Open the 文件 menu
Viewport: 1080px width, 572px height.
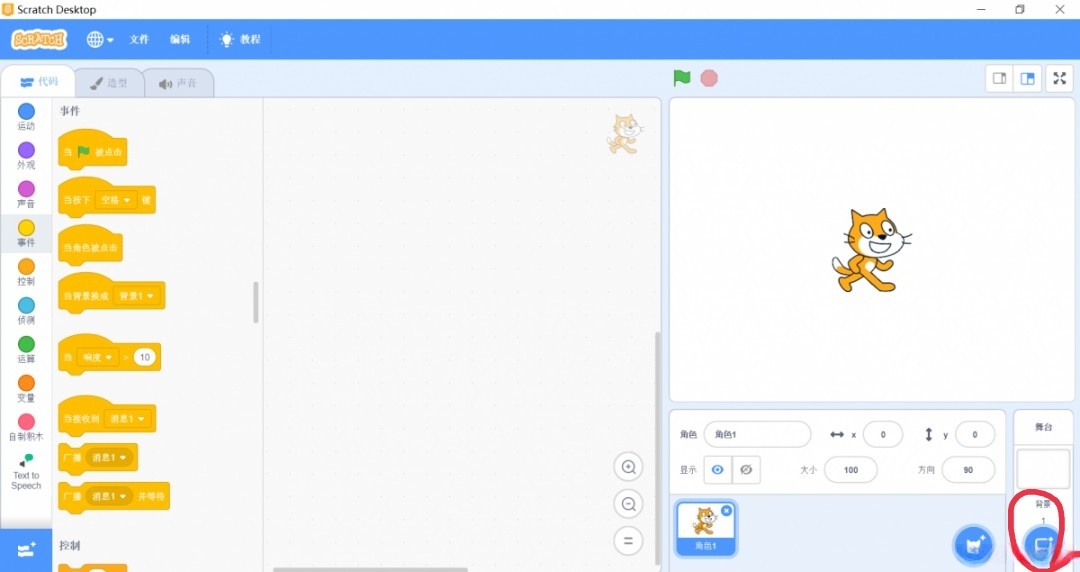pos(139,39)
